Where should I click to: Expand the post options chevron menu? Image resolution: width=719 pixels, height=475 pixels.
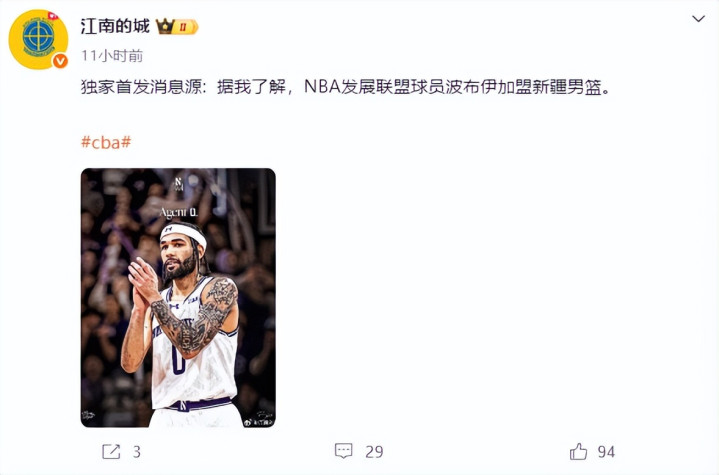pyautogui.click(x=698, y=19)
